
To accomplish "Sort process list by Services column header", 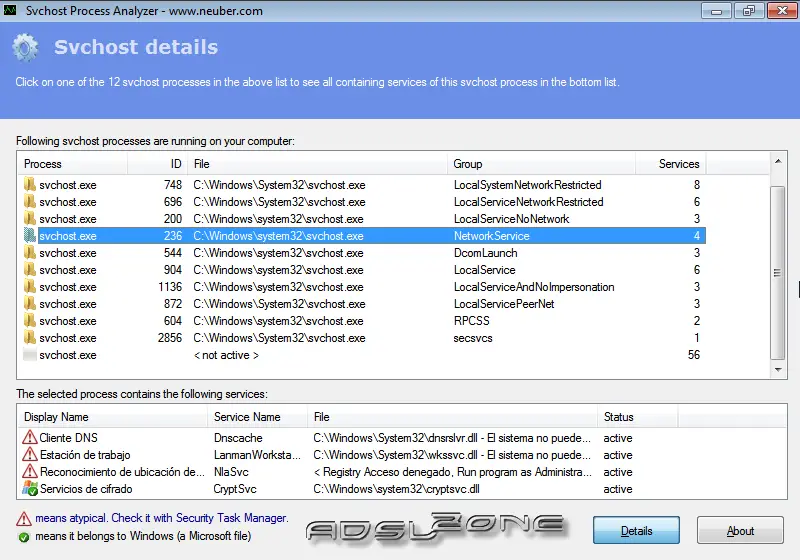I will coord(670,164).
